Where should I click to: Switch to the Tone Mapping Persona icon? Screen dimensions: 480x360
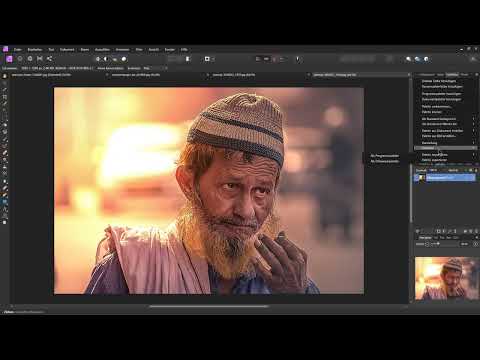pos(40,59)
